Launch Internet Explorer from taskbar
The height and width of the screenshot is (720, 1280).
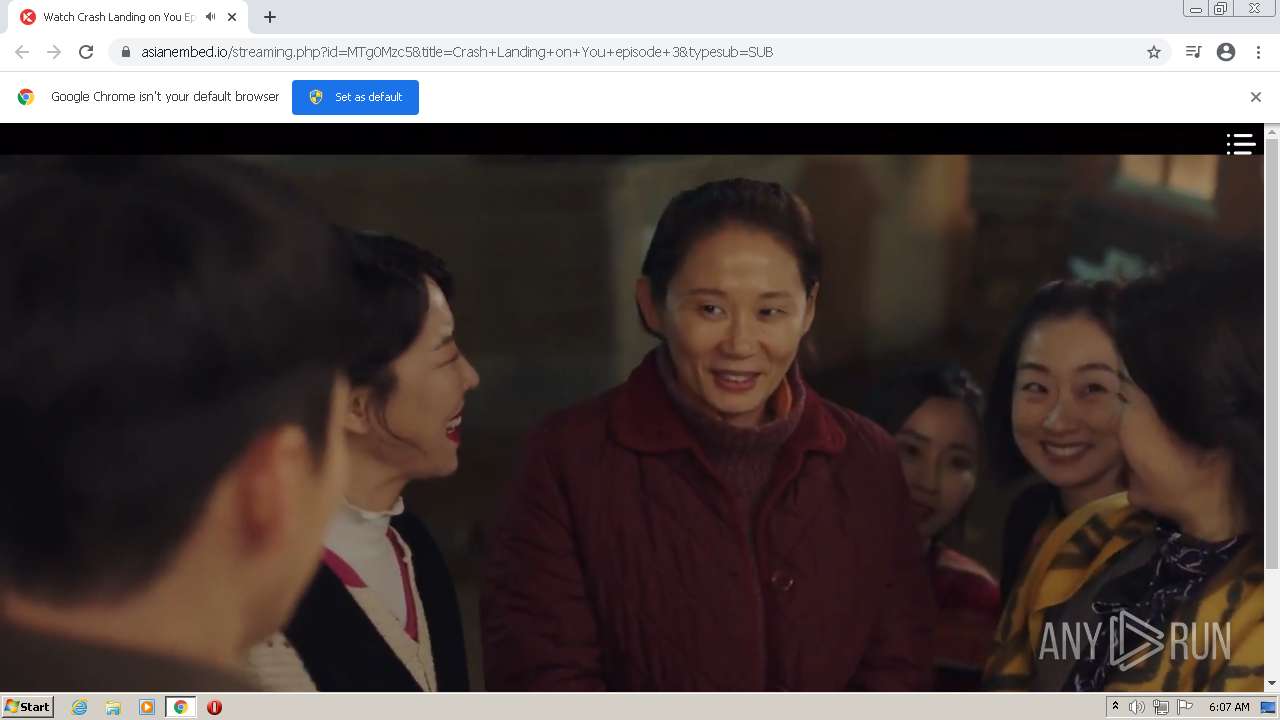[80, 707]
